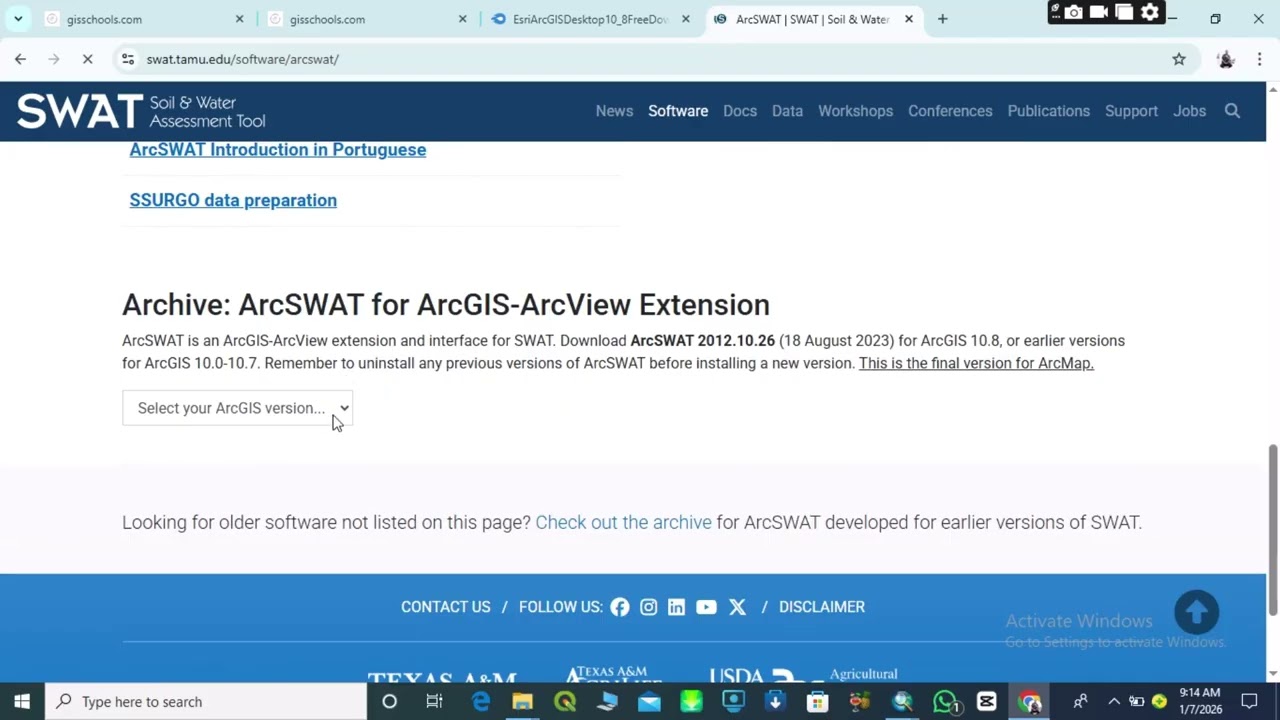Open ArcSWAT Introduction in Portuguese link

click(x=278, y=149)
